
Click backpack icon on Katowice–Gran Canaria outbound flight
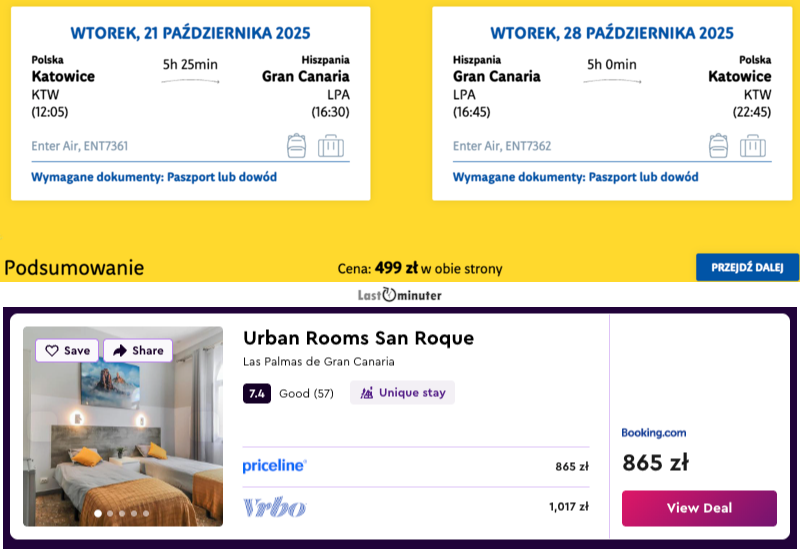point(296,146)
